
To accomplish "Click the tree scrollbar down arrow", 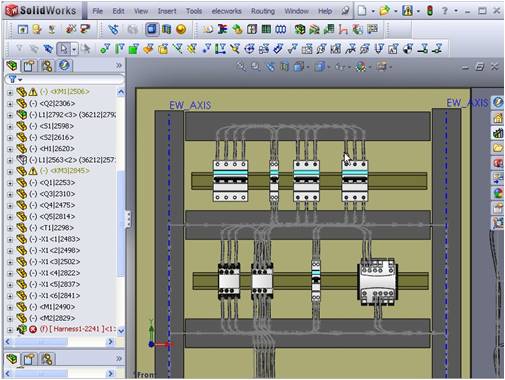I will click(x=121, y=331).
